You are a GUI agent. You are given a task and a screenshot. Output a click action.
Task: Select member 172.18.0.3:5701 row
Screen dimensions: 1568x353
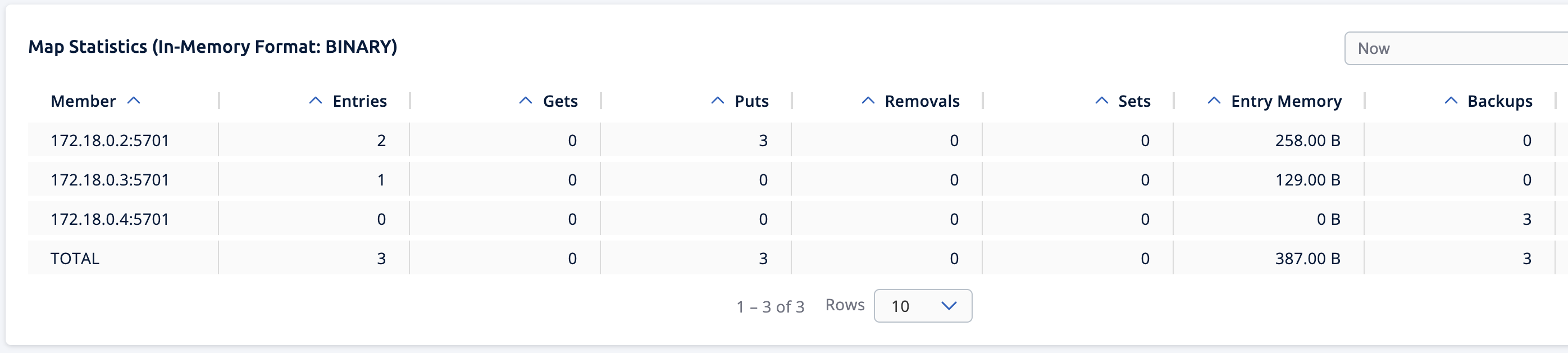[x=110, y=180]
